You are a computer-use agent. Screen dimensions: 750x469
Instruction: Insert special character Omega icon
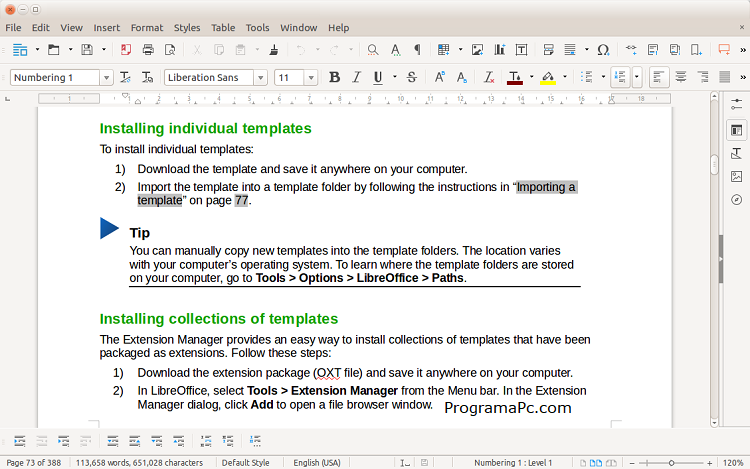click(x=603, y=50)
